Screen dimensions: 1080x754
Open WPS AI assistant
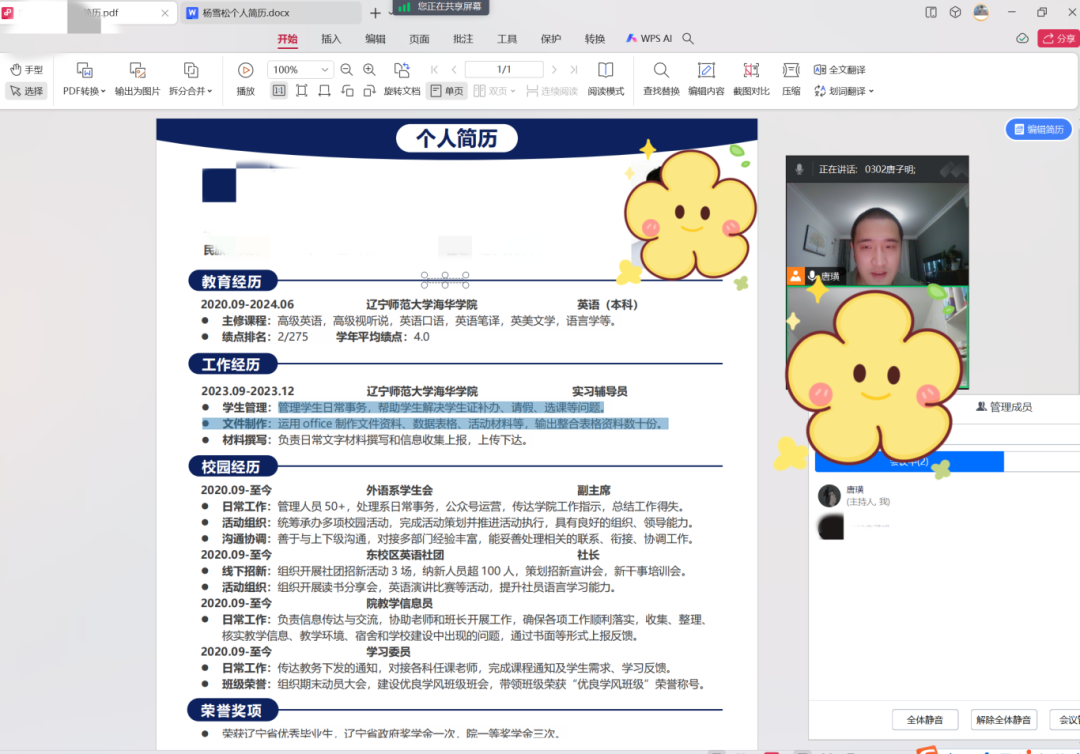[x=649, y=39]
